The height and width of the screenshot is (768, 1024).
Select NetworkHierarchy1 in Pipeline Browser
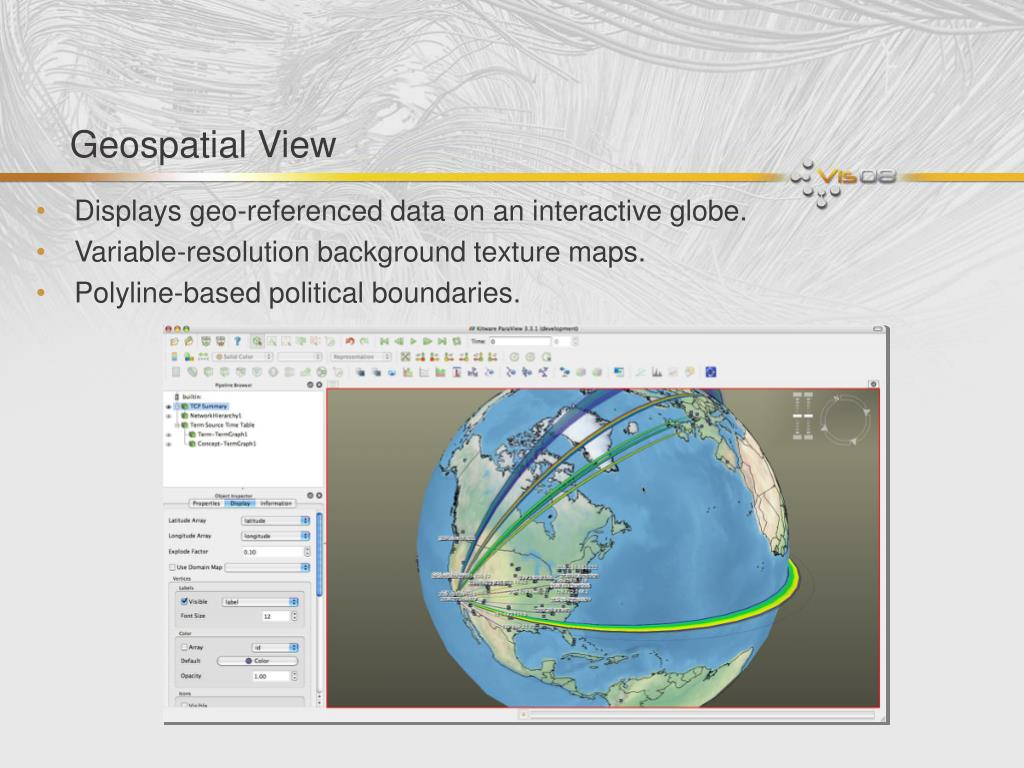click(x=216, y=416)
